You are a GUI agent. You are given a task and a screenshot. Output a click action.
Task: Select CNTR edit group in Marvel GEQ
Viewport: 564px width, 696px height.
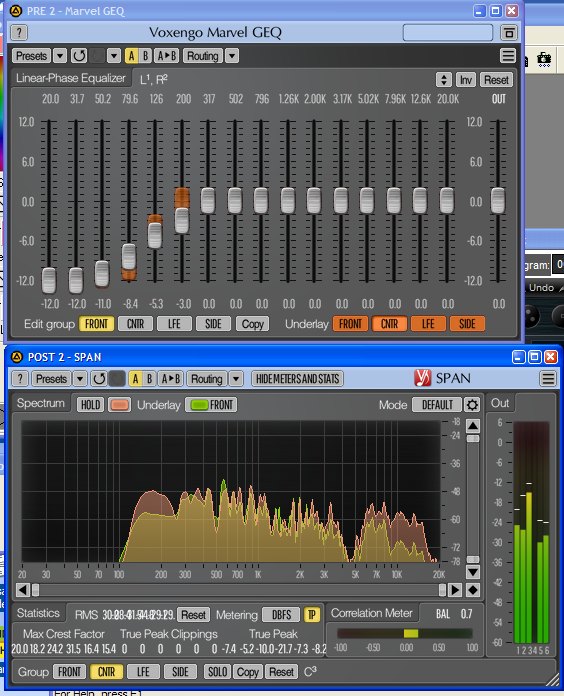point(135,324)
